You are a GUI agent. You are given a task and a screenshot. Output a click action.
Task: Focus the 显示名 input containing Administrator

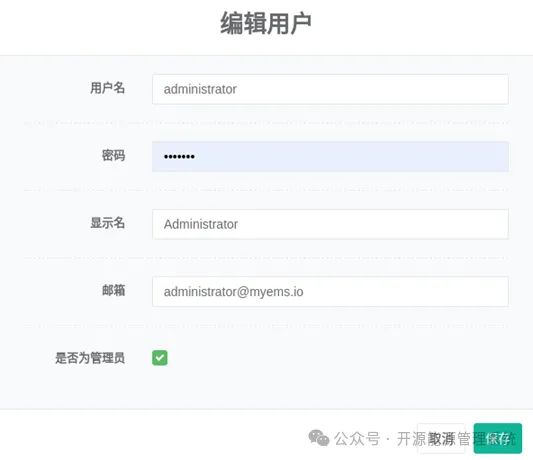click(x=330, y=224)
